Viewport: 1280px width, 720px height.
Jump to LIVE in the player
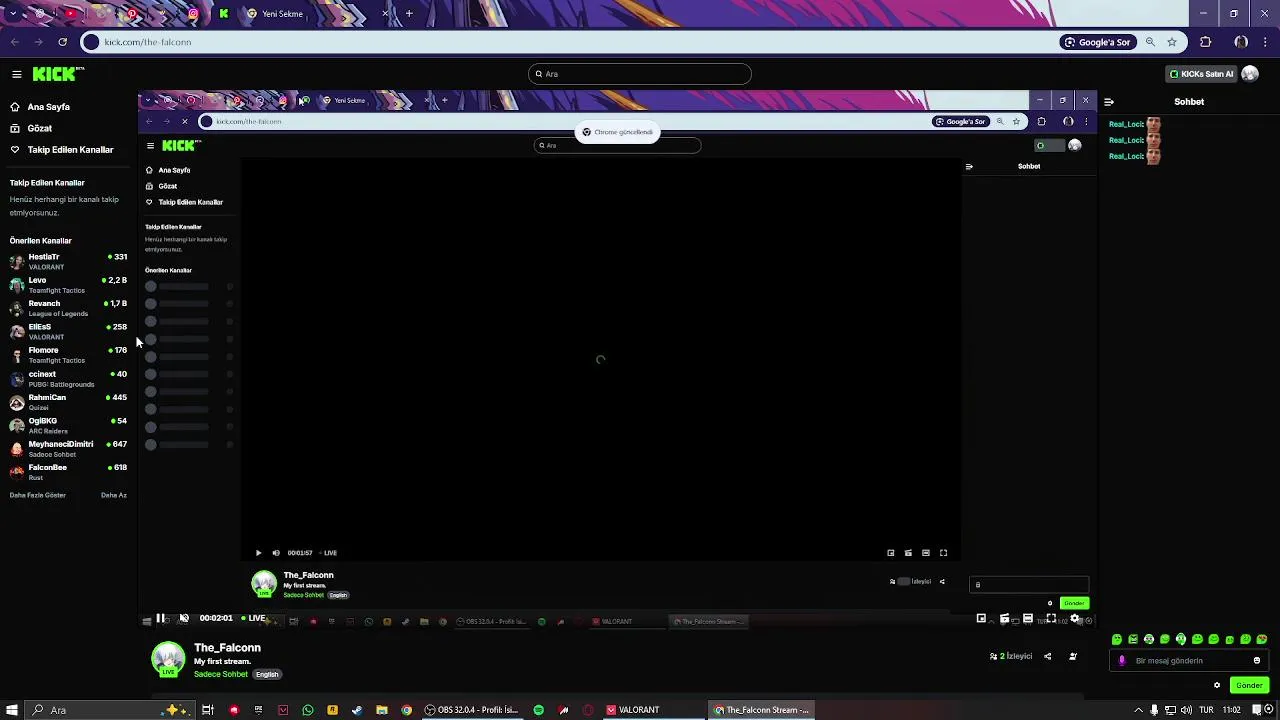253,618
